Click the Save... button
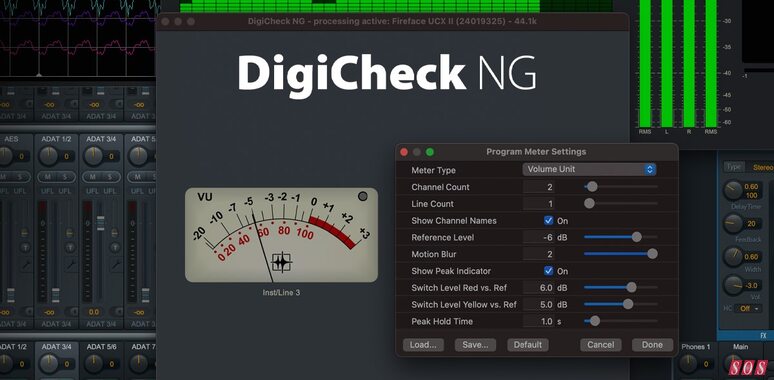 click(475, 345)
